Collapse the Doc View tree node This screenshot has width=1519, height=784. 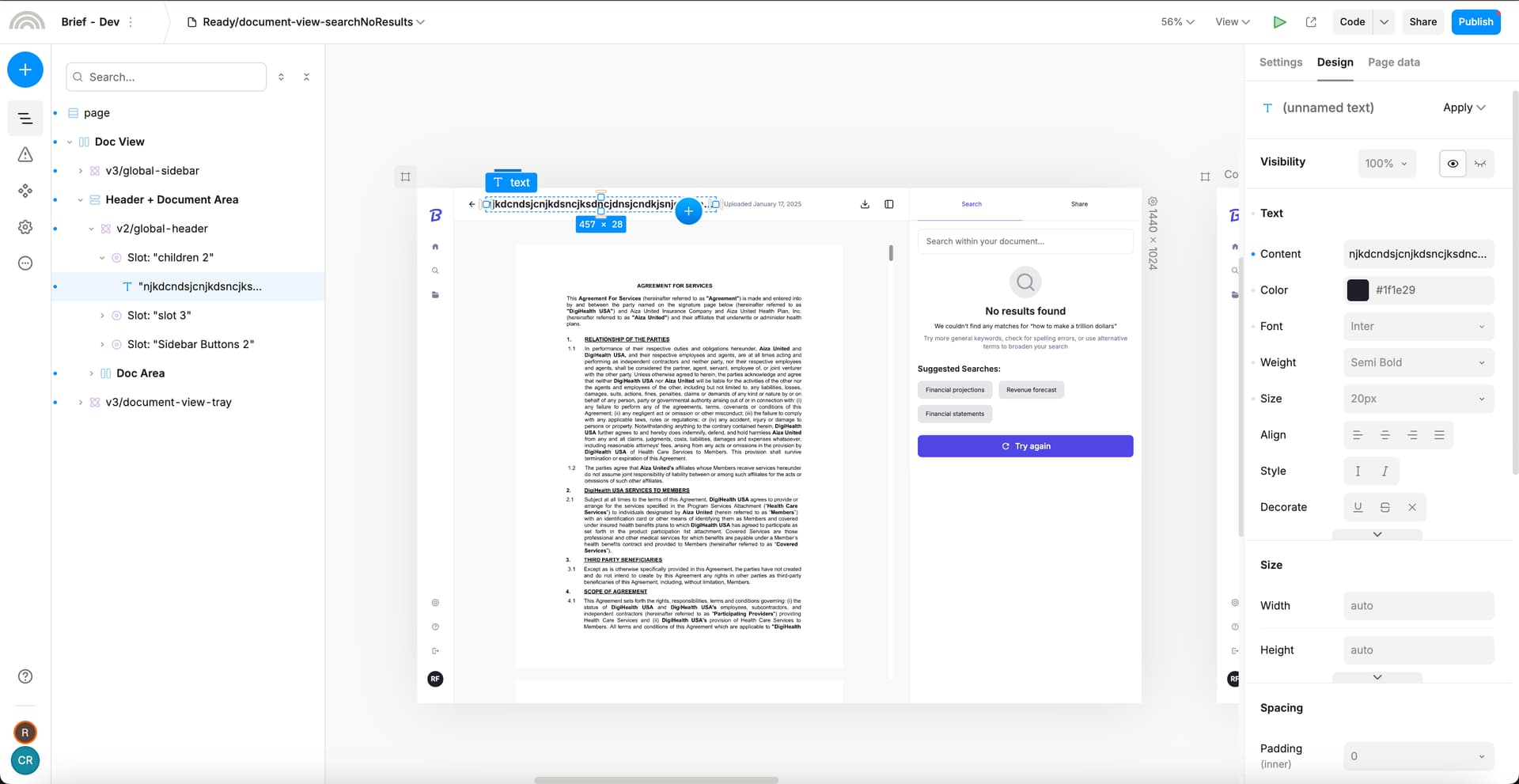(70, 142)
